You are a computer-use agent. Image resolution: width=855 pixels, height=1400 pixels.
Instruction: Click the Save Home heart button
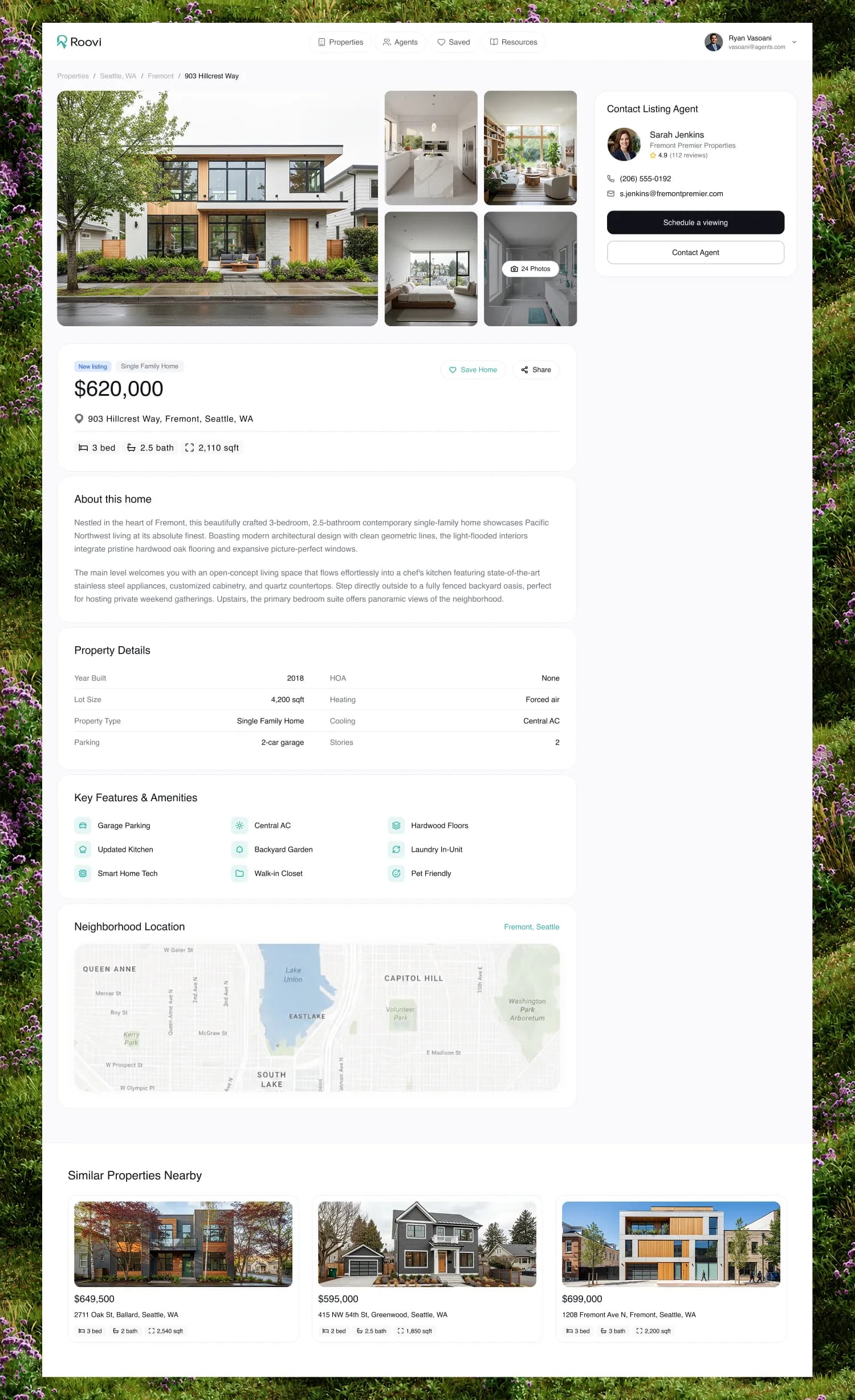[473, 370]
